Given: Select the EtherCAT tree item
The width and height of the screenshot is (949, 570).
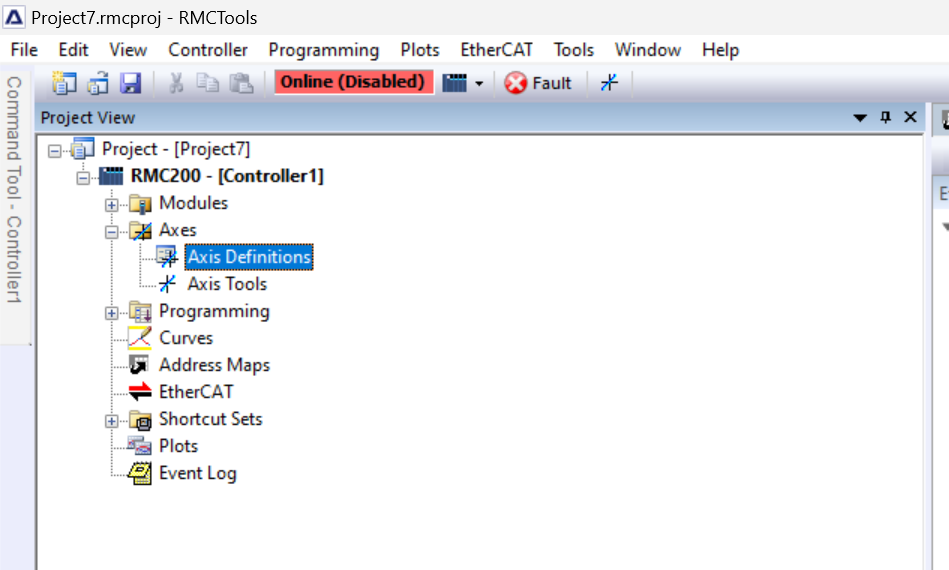Looking at the screenshot, I should tap(196, 391).
